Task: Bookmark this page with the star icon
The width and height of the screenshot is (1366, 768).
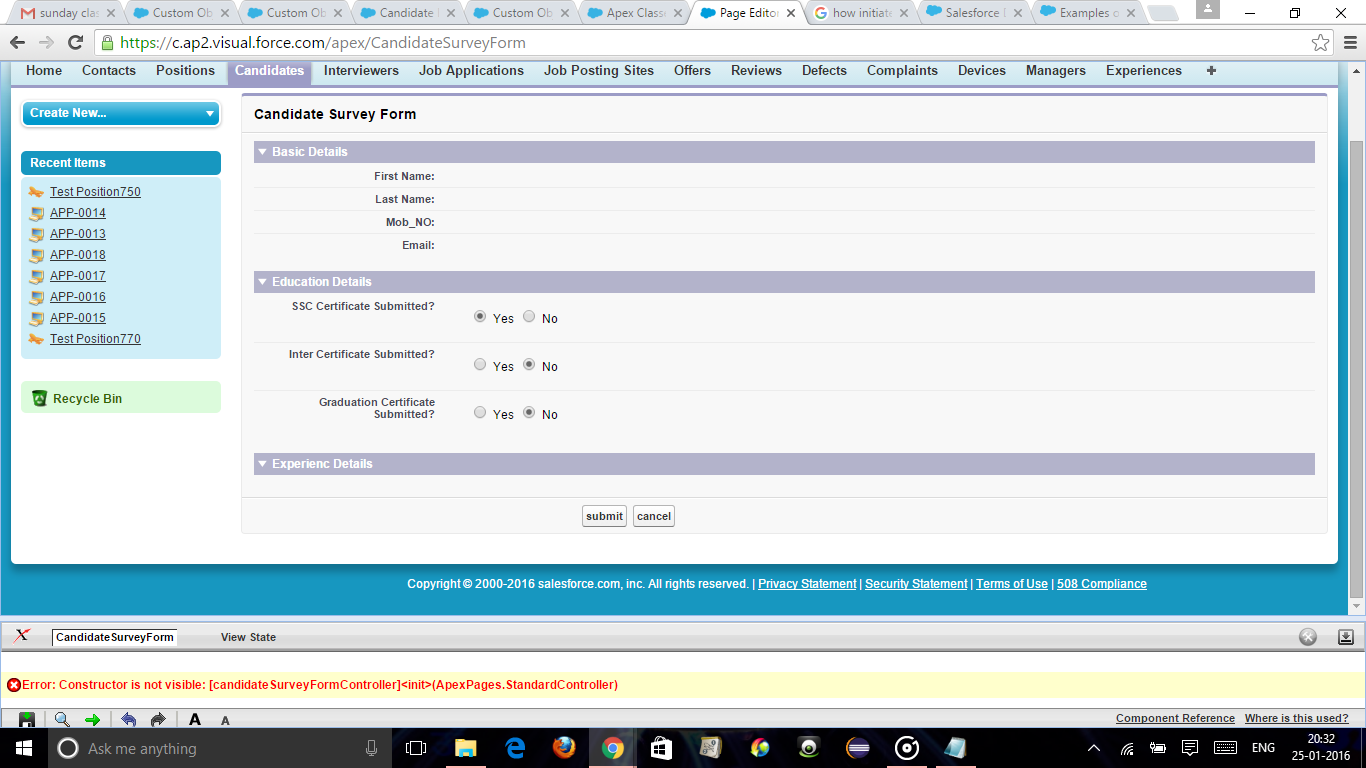Action: pos(1321,43)
